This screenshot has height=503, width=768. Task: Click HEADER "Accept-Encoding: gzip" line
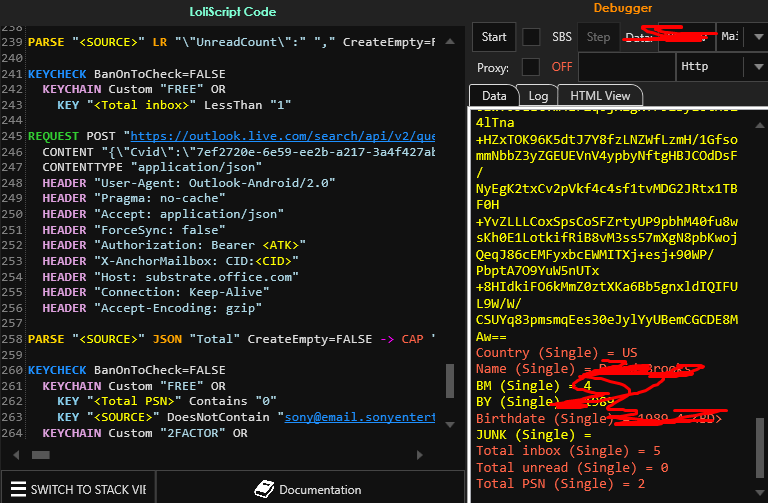(152, 309)
